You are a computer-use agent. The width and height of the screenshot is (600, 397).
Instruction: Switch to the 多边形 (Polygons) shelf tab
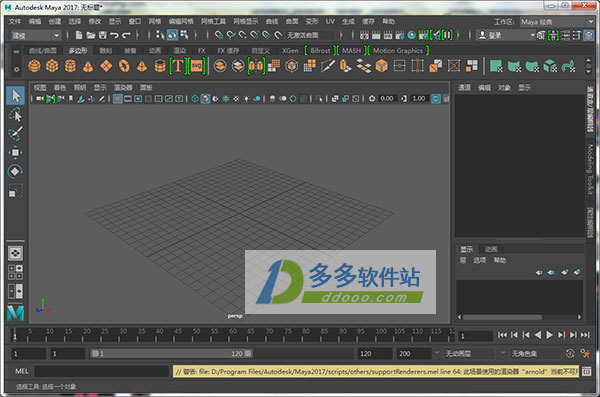pos(78,51)
